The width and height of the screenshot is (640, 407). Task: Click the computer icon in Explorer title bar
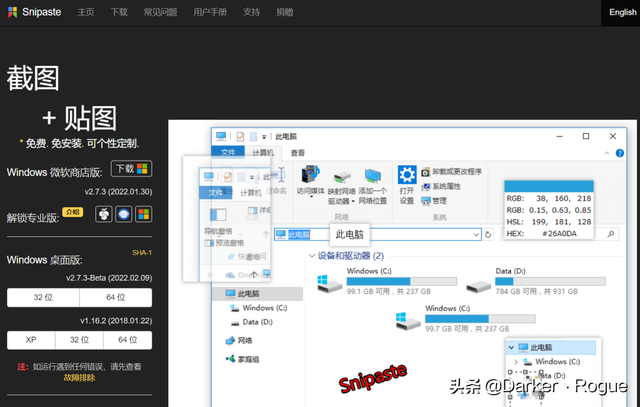tap(221, 136)
